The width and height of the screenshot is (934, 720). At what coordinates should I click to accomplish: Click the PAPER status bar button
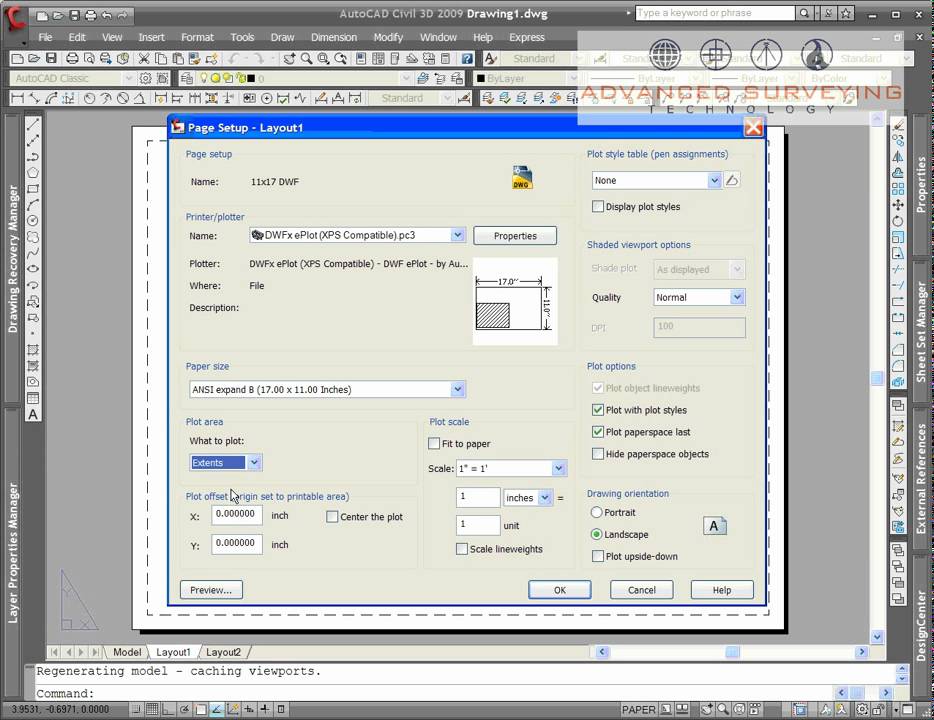(639, 709)
